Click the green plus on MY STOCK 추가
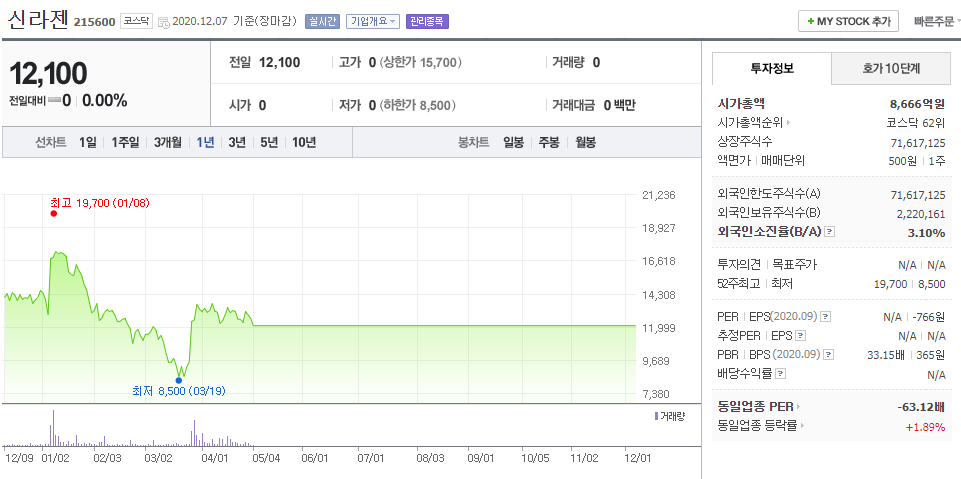Screen dimensions: 961x479 (x=811, y=21)
